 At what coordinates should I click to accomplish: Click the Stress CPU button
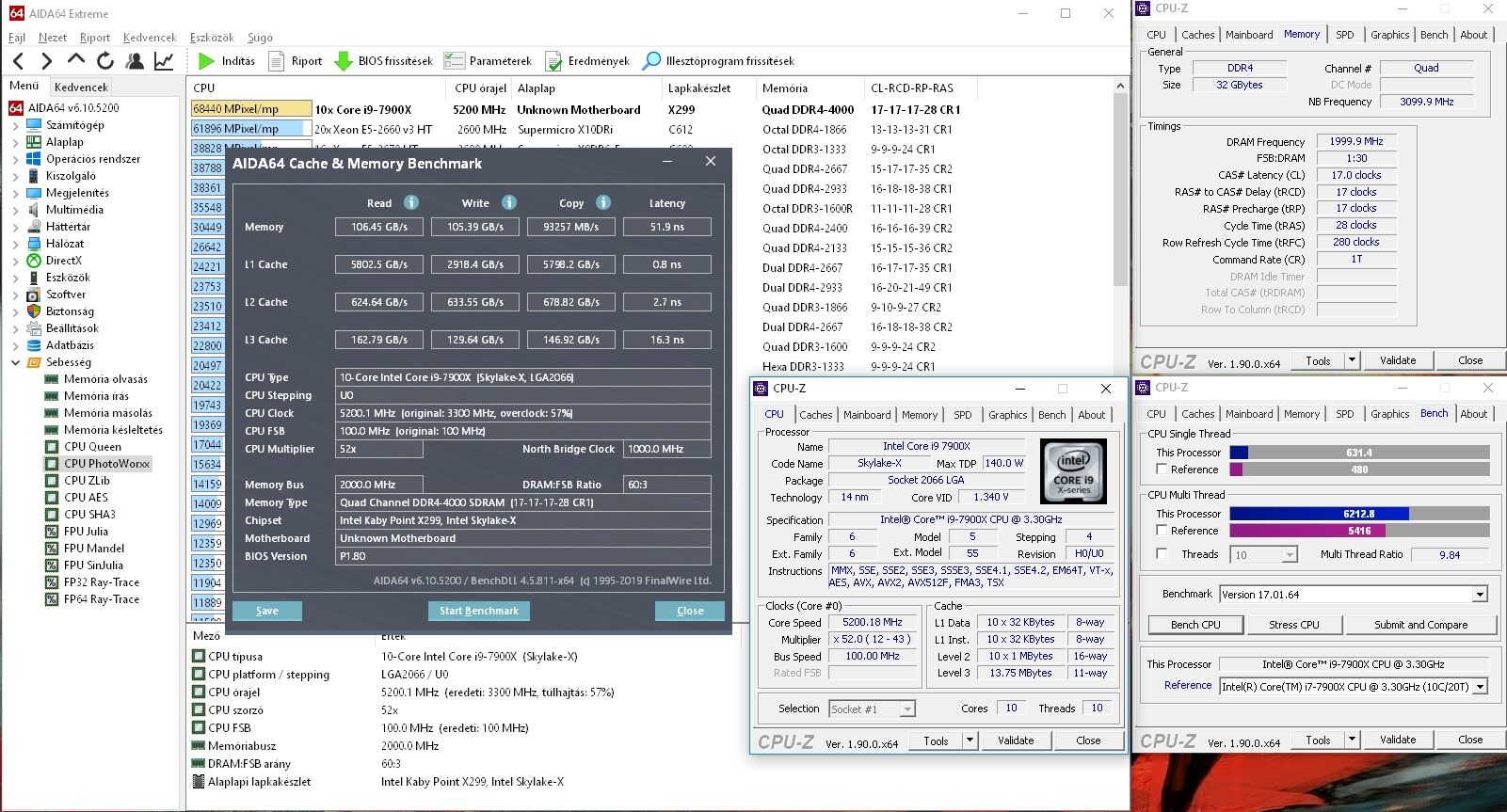pos(1294,625)
